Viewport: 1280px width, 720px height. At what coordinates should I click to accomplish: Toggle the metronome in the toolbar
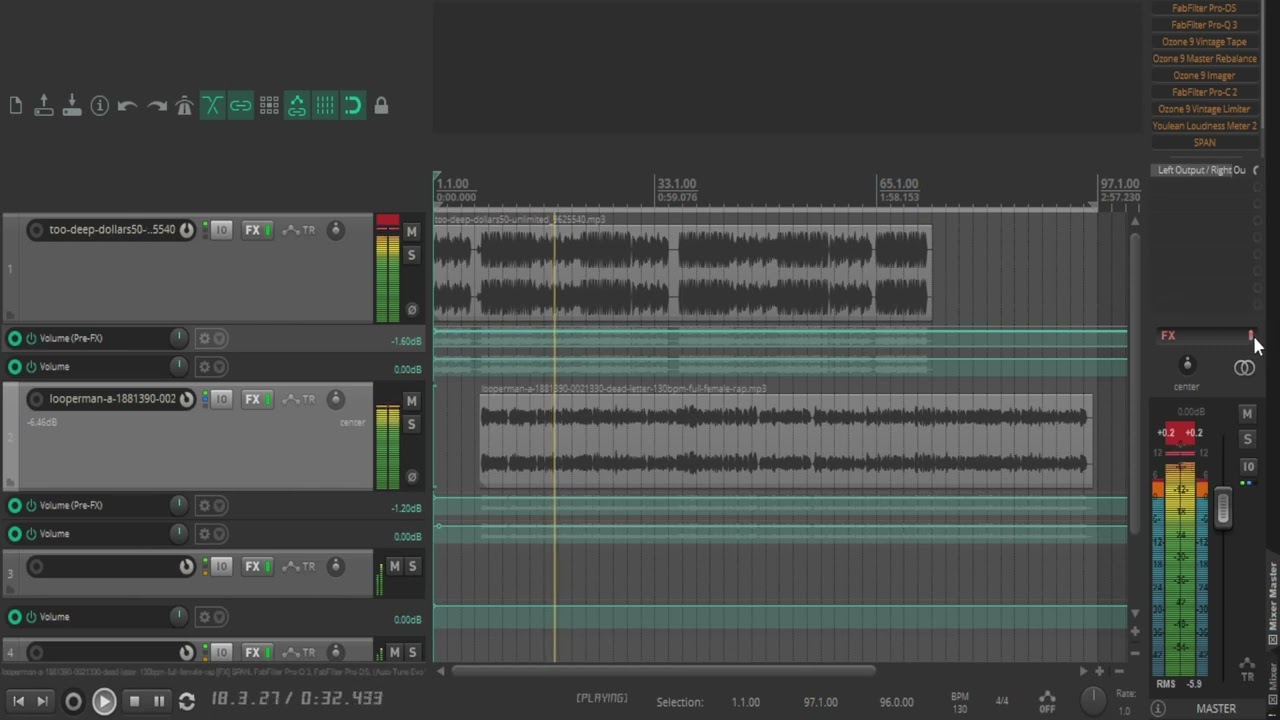[184, 105]
